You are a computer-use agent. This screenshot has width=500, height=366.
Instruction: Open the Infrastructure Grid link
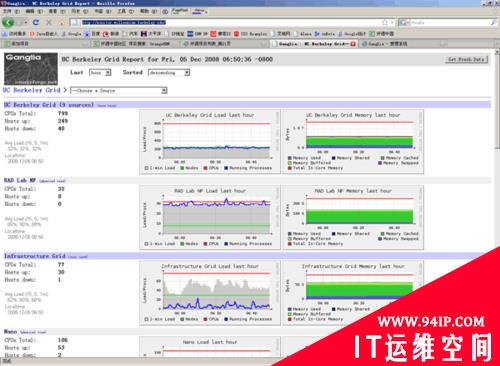[x=35, y=256]
